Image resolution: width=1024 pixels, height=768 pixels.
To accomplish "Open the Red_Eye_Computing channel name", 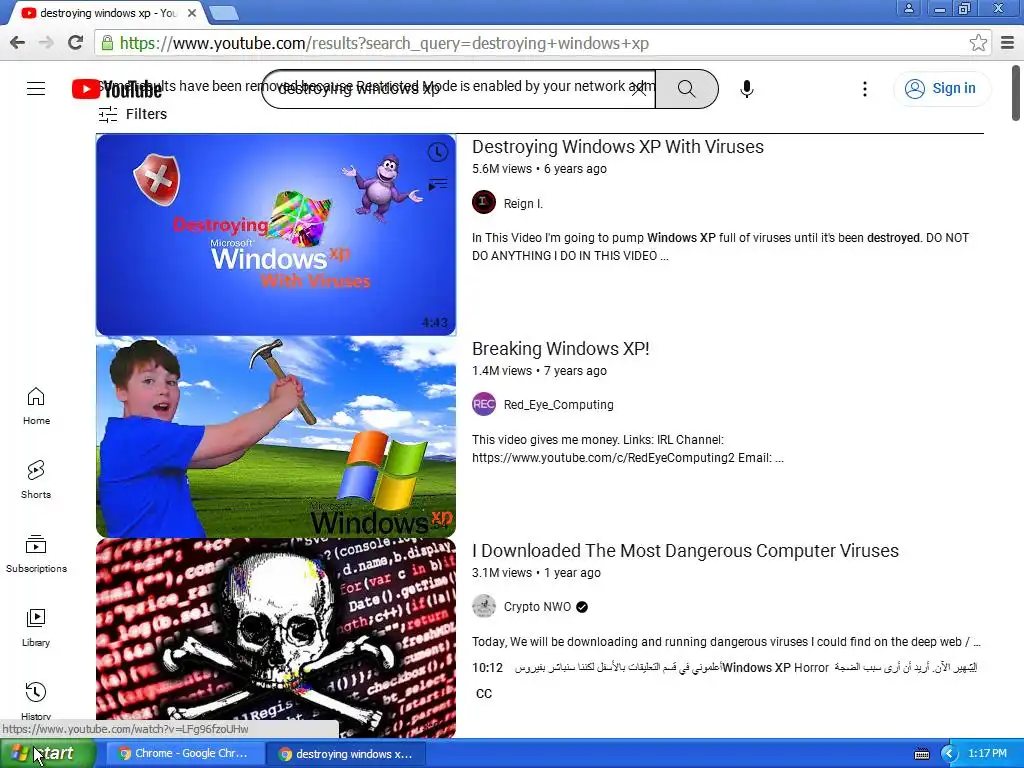I will pos(558,405).
